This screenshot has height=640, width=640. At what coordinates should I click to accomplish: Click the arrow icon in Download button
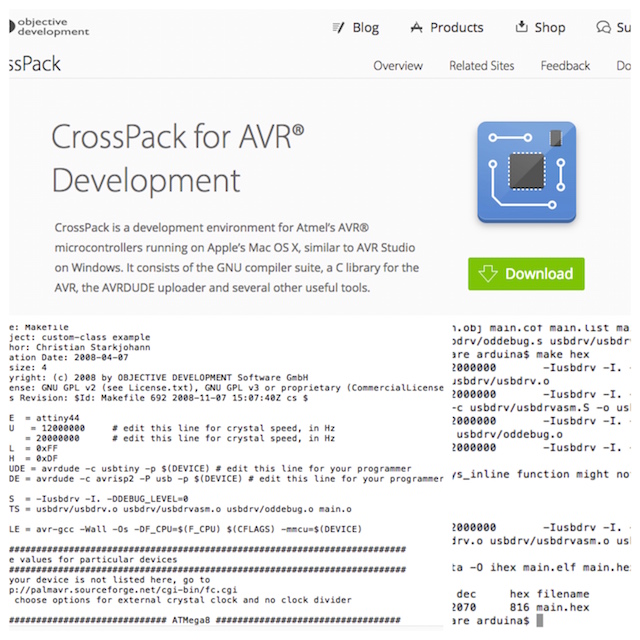(x=488, y=273)
